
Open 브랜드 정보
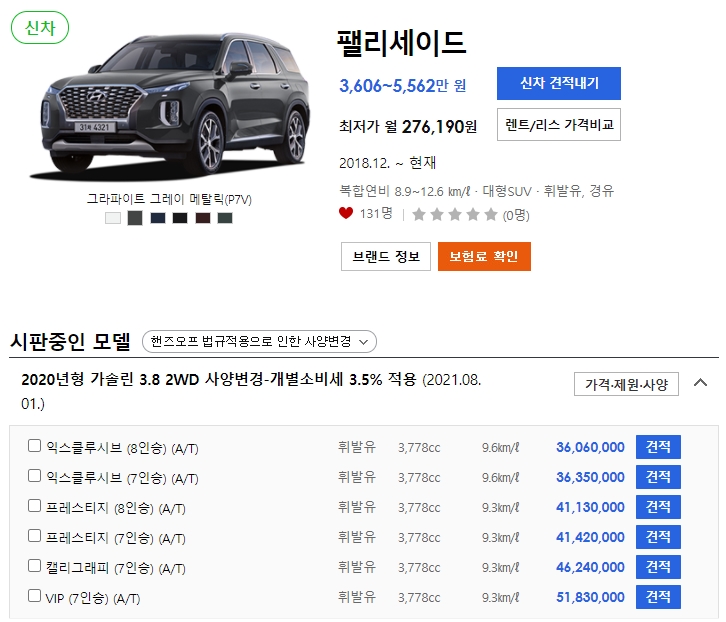click(x=386, y=256)
